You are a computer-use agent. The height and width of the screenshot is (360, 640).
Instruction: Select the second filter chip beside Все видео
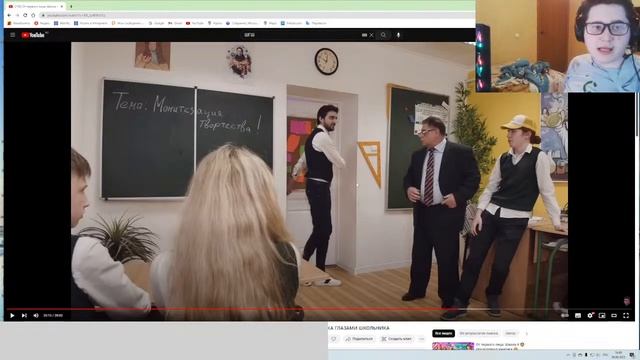(x=479, y=333)
